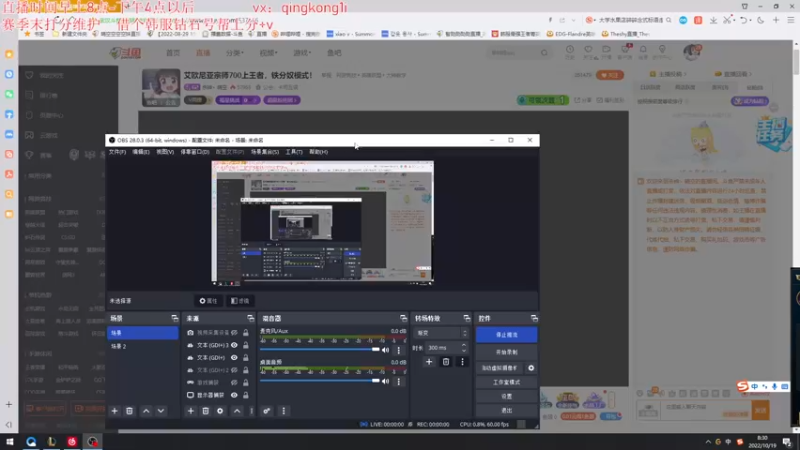This screenshot has height=450, width=800.
Task: Delete the selected scene using trash icon
Action: point(130,411)
